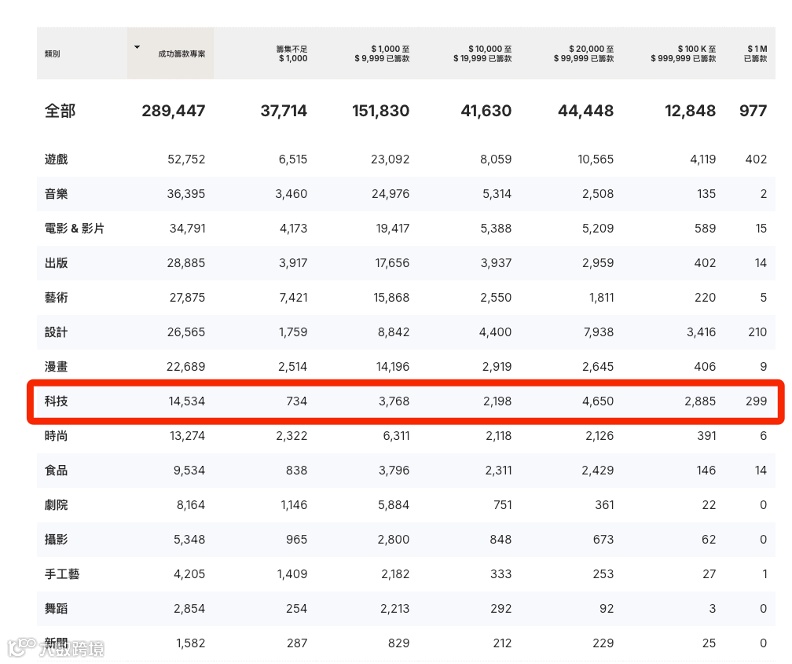Click the $1 M 已籌款 column header
The image size is (792, 664).
756,53
